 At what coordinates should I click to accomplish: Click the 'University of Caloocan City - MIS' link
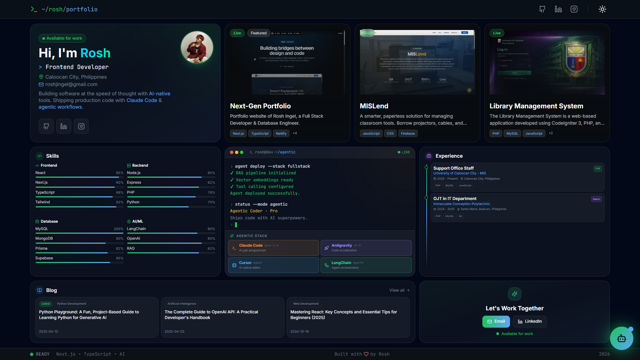pyautogui.click(x=459, y=173)
